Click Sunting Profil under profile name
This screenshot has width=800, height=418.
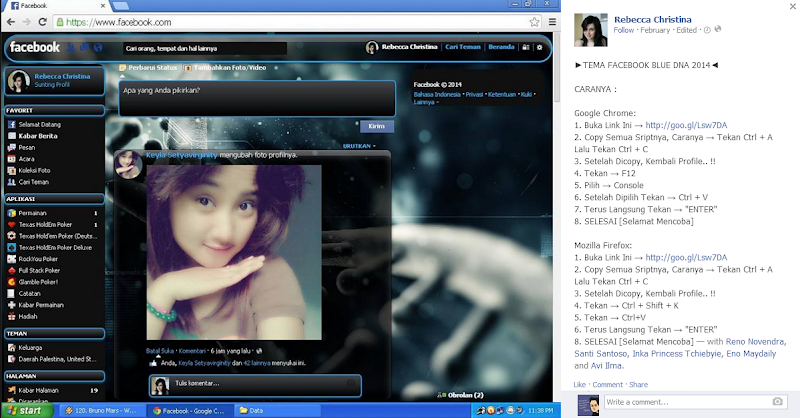click(x=52, y=85)
